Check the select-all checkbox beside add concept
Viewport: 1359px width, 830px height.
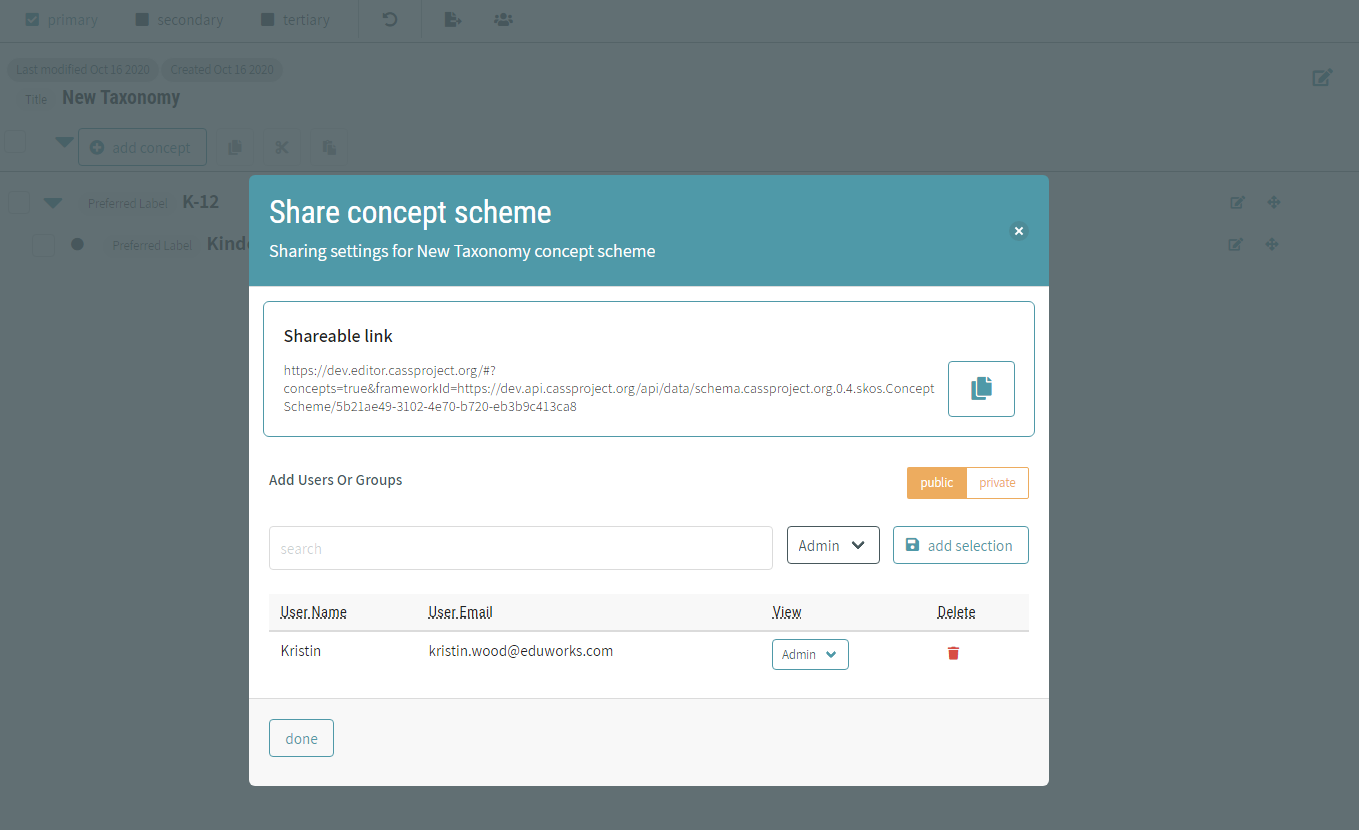pyautogui.click(x=15, y=142)
